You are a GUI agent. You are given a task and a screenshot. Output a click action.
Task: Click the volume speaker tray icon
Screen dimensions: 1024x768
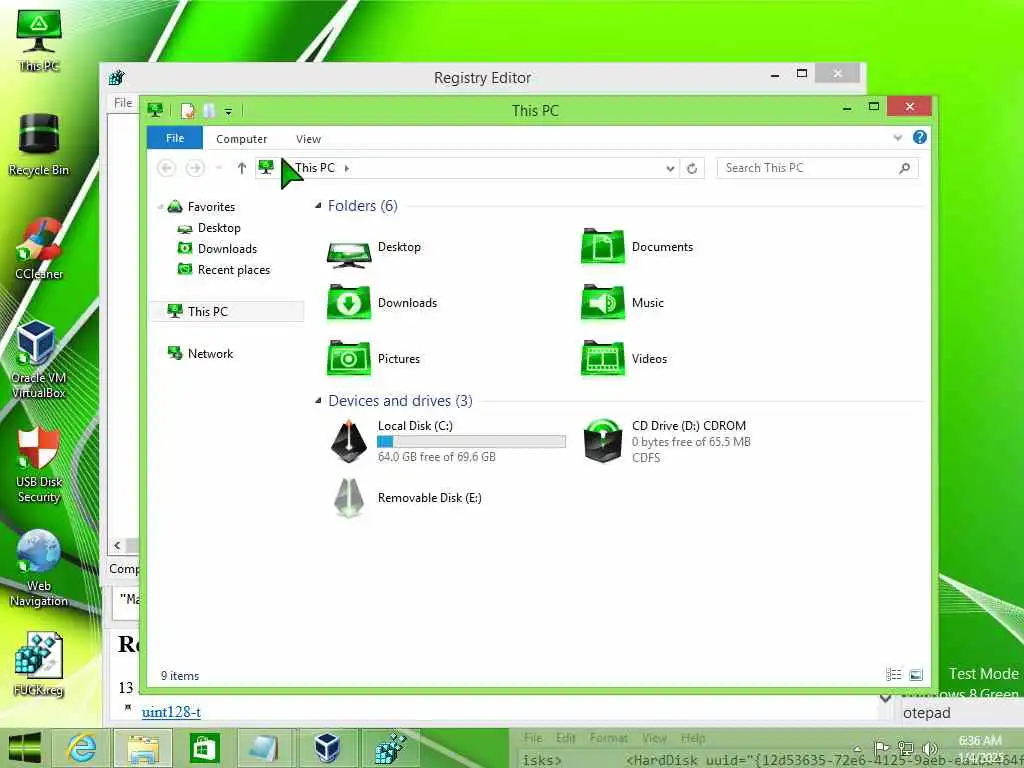[x=930, y=748]
